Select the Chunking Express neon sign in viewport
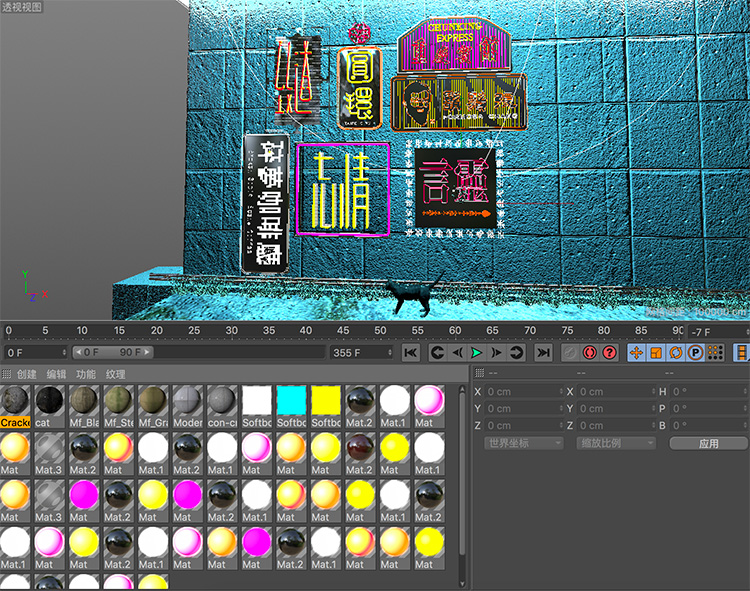Viewport: 750px width, 591px height. [x=454, y=45]
